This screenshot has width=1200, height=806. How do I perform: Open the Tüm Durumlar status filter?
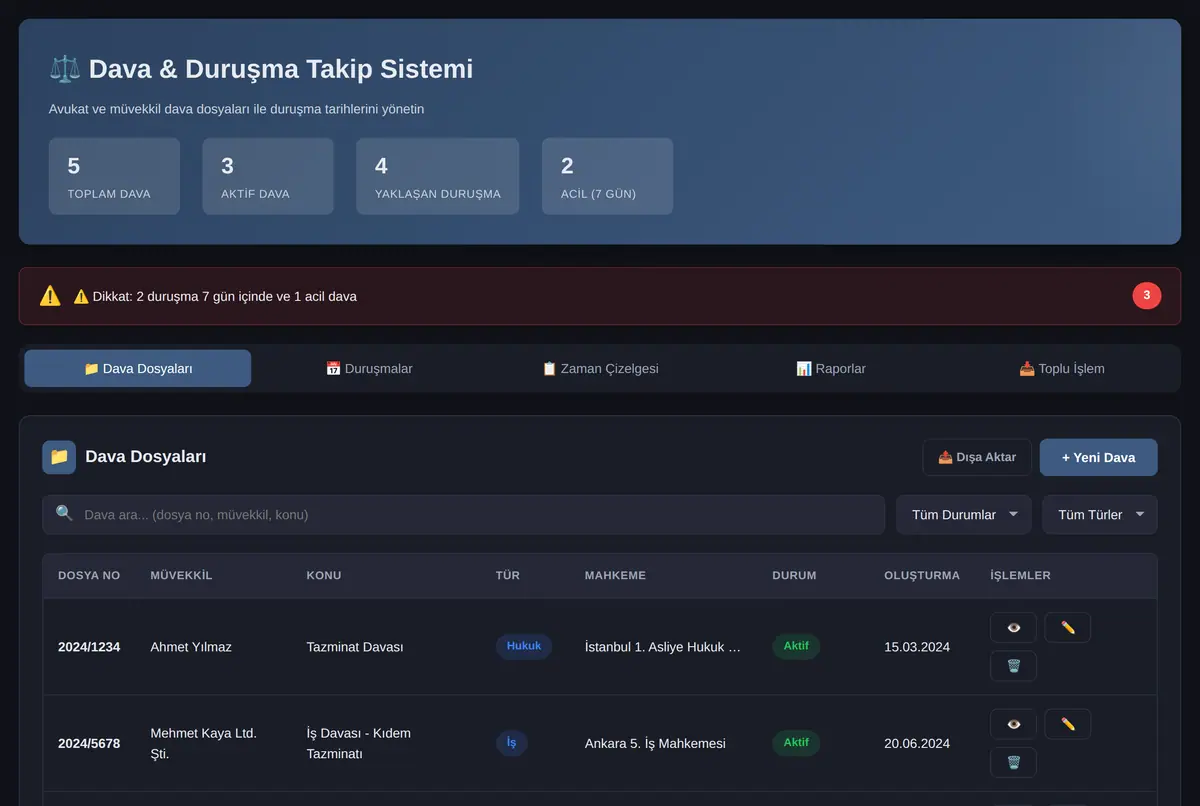click(x=964, y=515)
